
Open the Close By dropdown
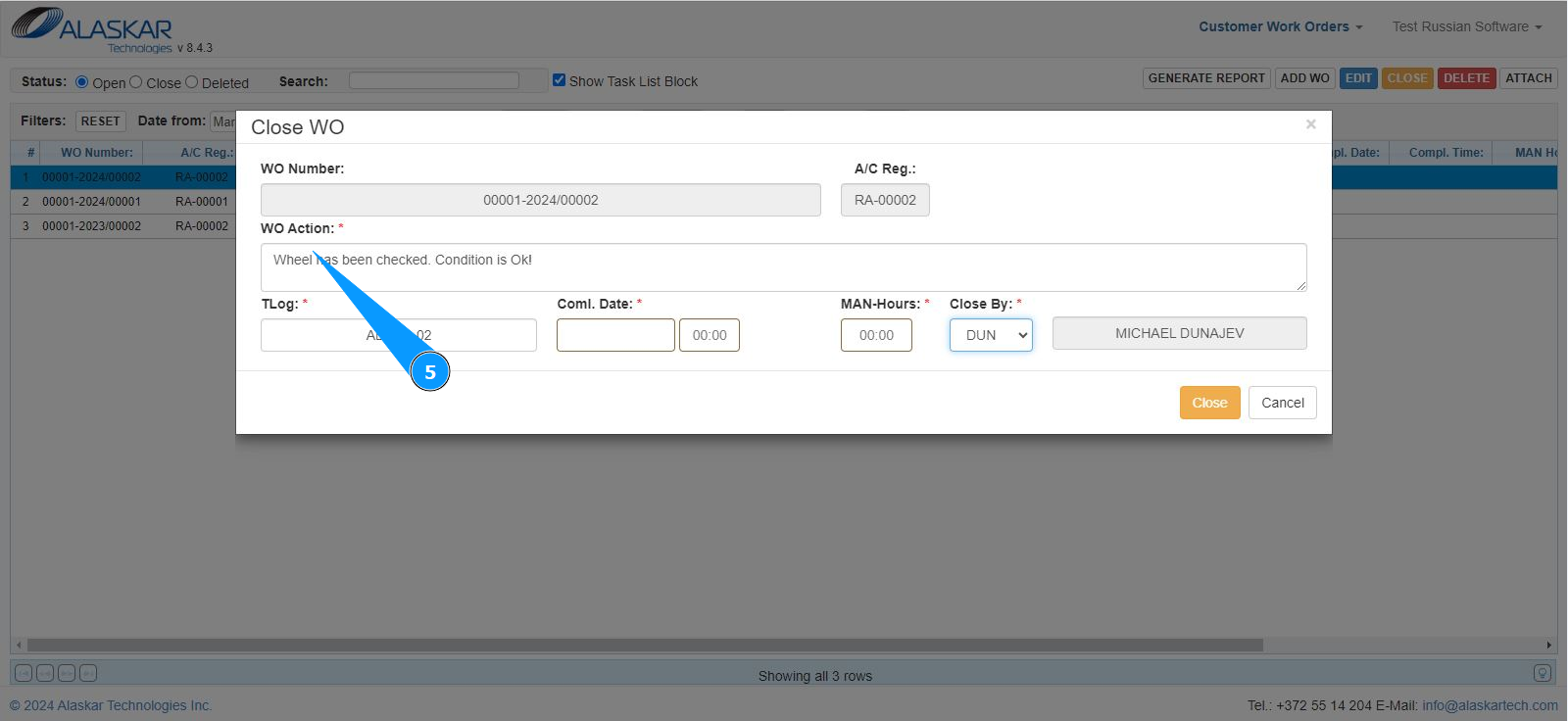[x=991, y=335]
